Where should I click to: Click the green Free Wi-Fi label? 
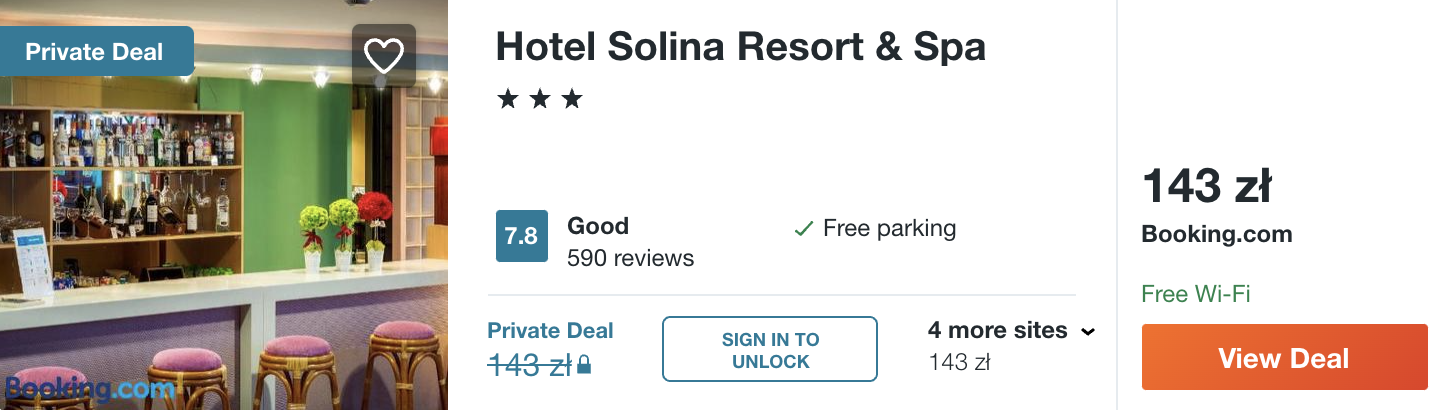(x=1196, y=294)
